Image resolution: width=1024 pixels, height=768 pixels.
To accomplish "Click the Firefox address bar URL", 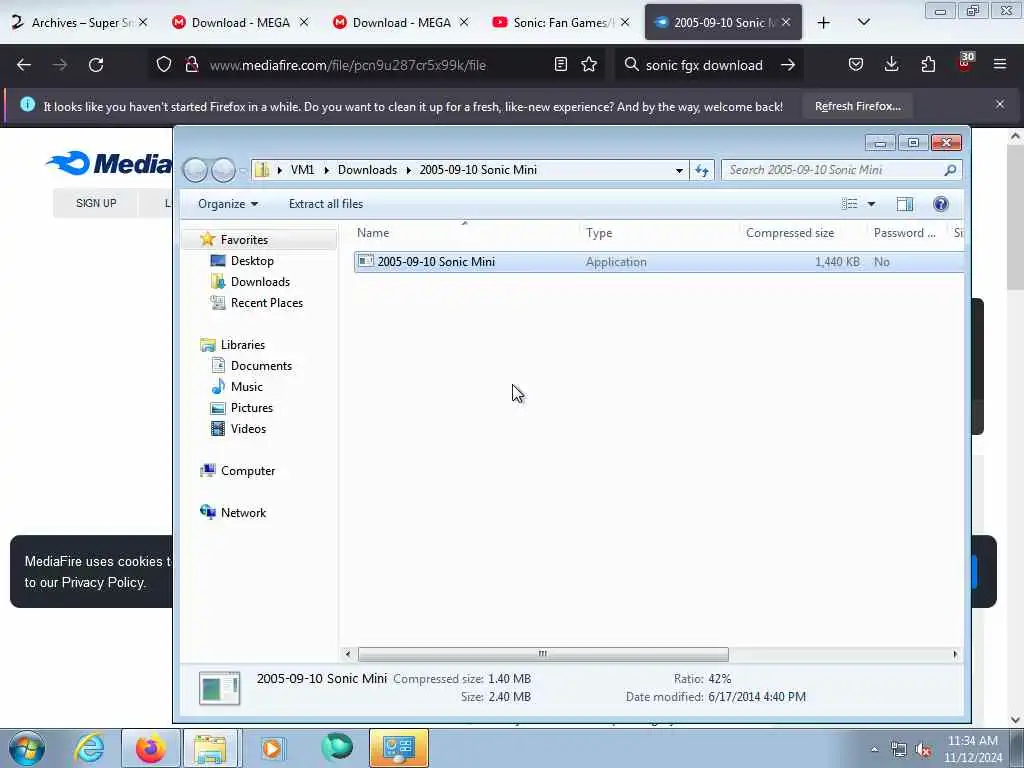I will [348, 65].
